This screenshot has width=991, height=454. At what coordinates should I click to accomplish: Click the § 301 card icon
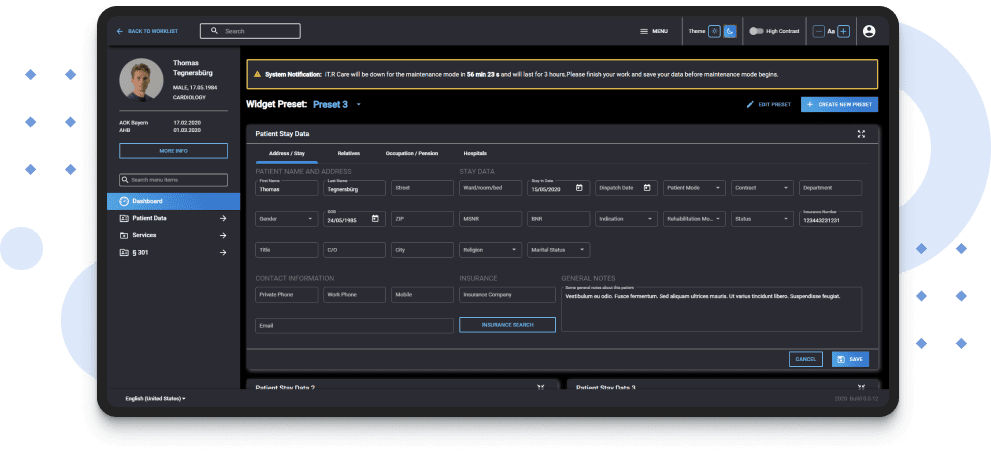click(124, 252)
